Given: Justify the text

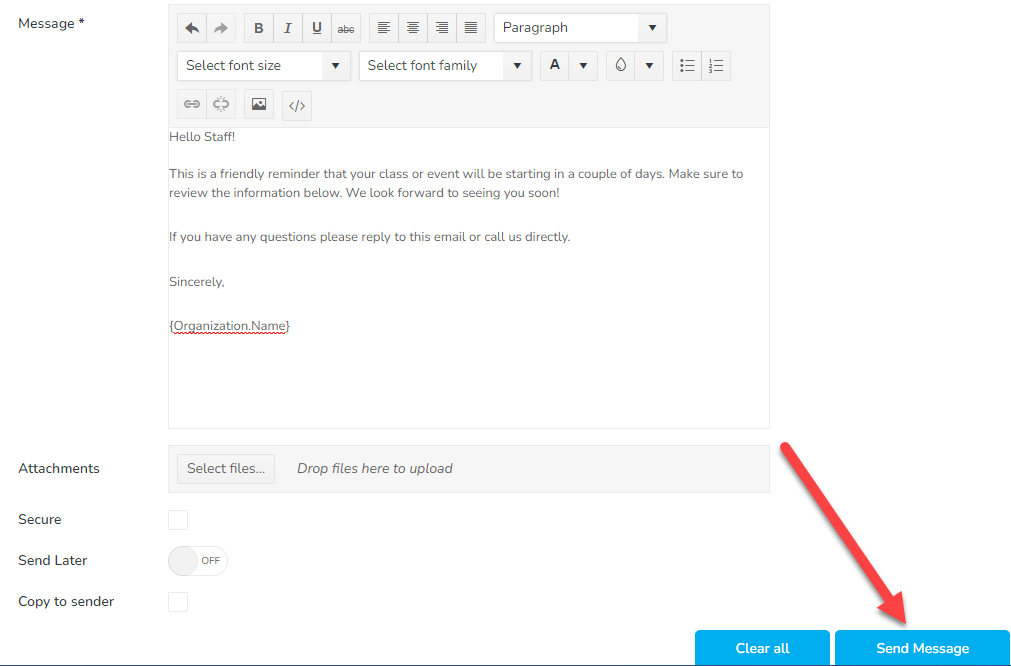Looking at the screenshot, I should click(471, 28).
